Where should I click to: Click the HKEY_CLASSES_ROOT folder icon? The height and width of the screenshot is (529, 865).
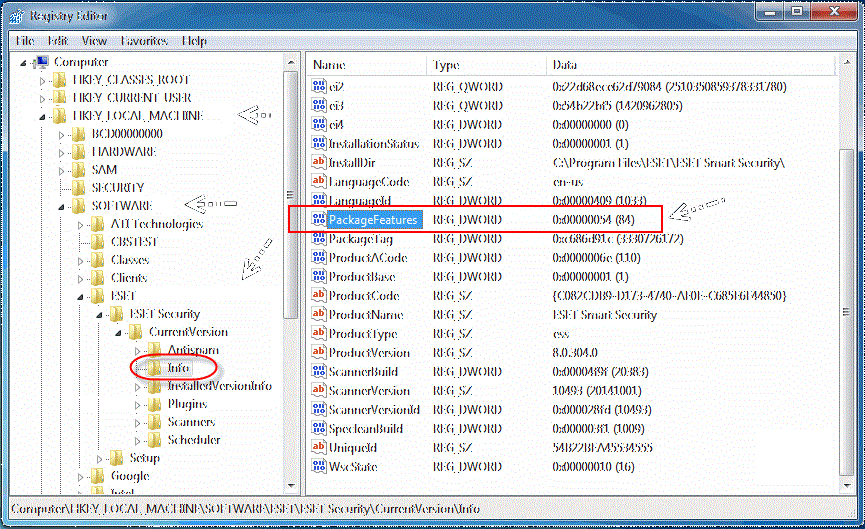click(x=60, y=80)
